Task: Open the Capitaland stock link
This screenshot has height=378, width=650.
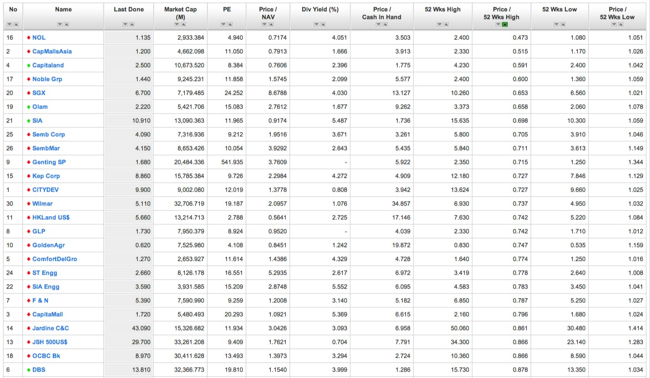Action: 48,65
